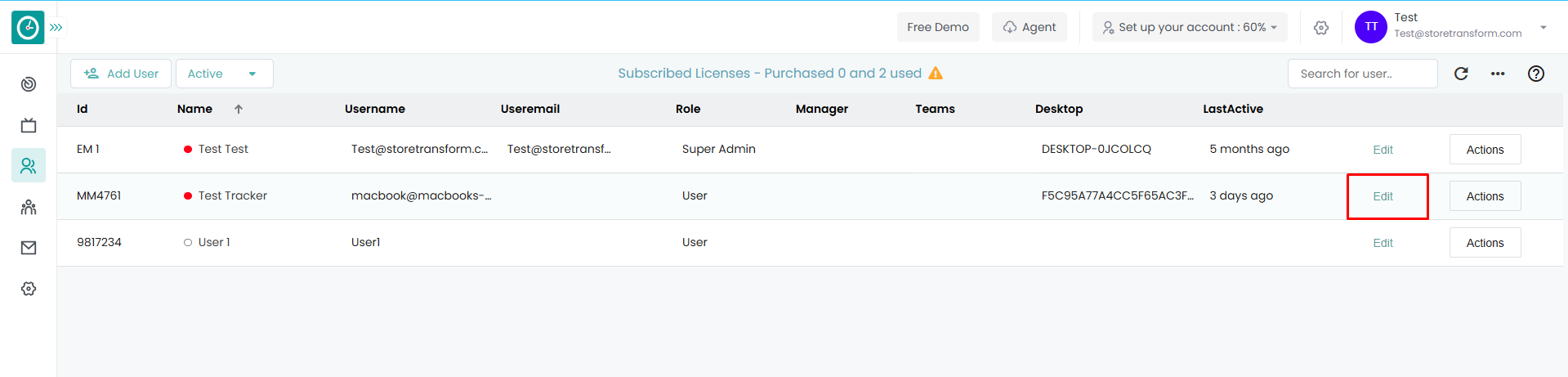Open the calendar icon in sidebar
Image resolution: width=1568 pixels, height=377 pixels.
[x=29, y=125]
